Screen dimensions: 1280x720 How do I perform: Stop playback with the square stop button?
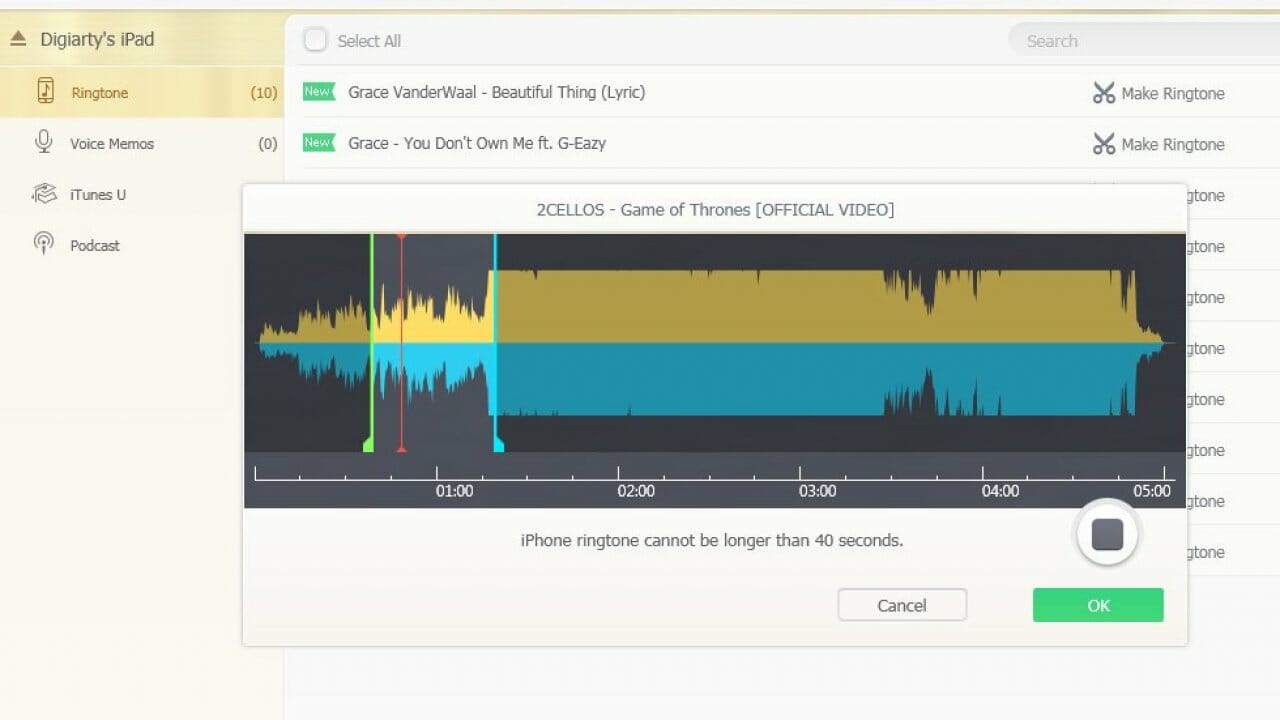pos(1107,535)
